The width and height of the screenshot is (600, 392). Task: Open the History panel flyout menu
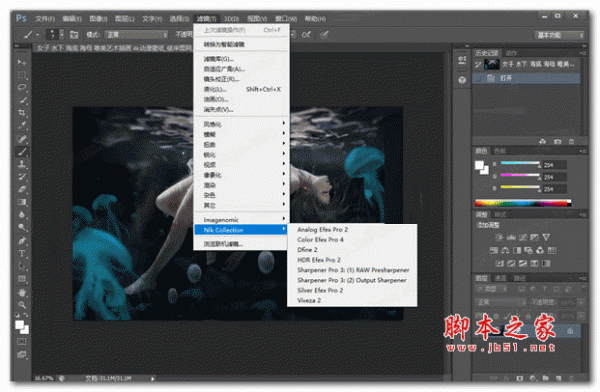click(x=583, y=53)
